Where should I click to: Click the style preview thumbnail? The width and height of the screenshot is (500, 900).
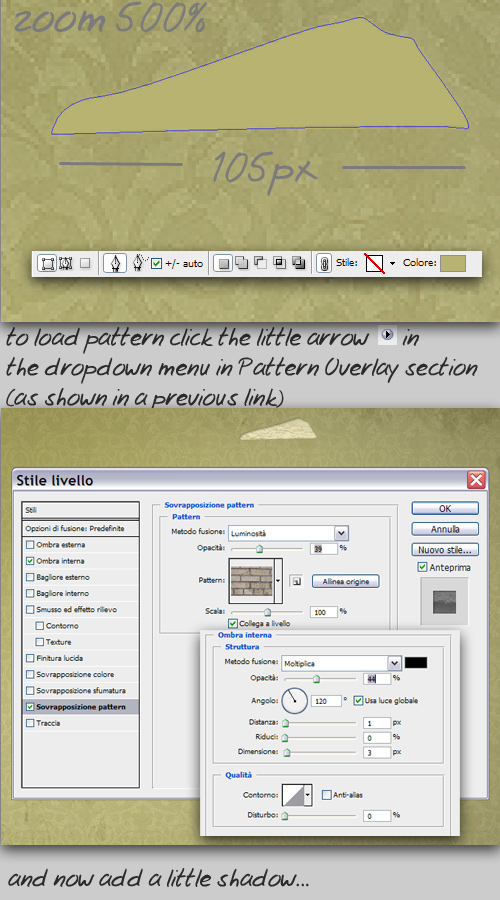[444, 601]
